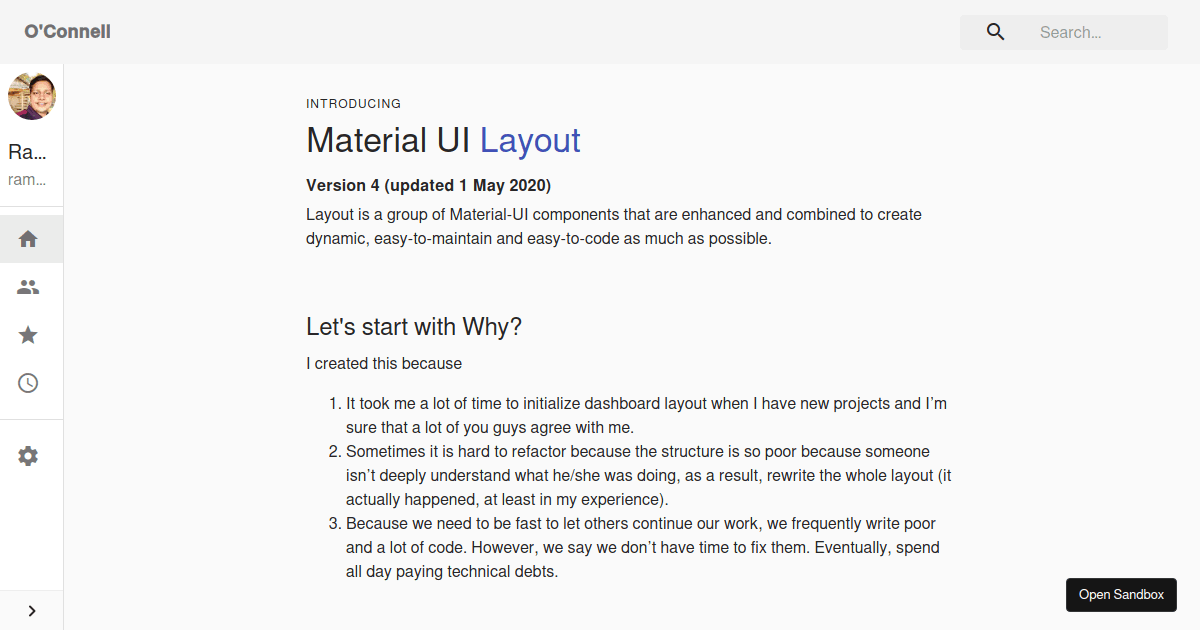Select the Home icon in the sidebar
The image size is (1200, 630).
click(x=28, y=239)
